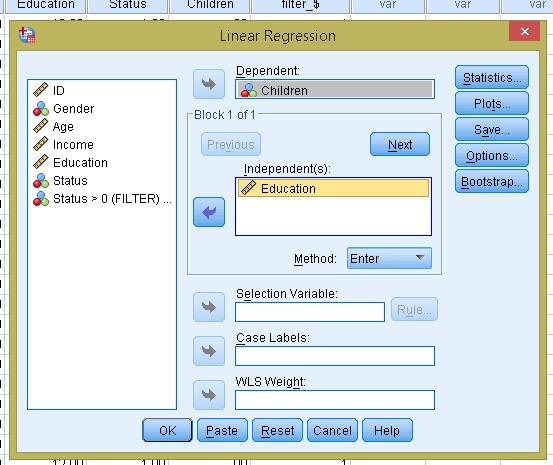Open the Save options dialog

pyautogui.click(x=492, y=129)
